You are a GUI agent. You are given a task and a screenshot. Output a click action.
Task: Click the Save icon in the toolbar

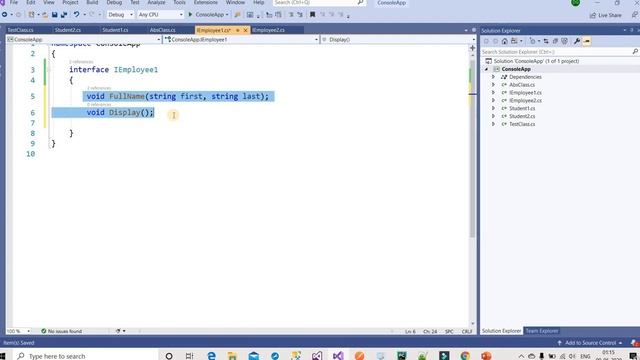[x=54, y=15]
